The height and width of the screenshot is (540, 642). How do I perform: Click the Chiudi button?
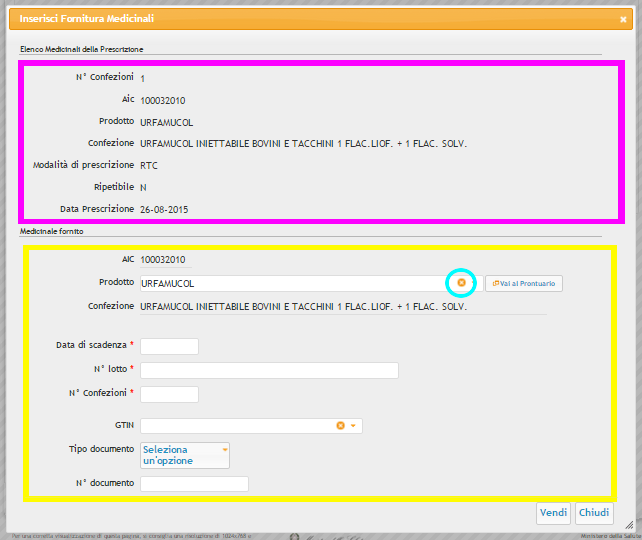tap(594, 513)
